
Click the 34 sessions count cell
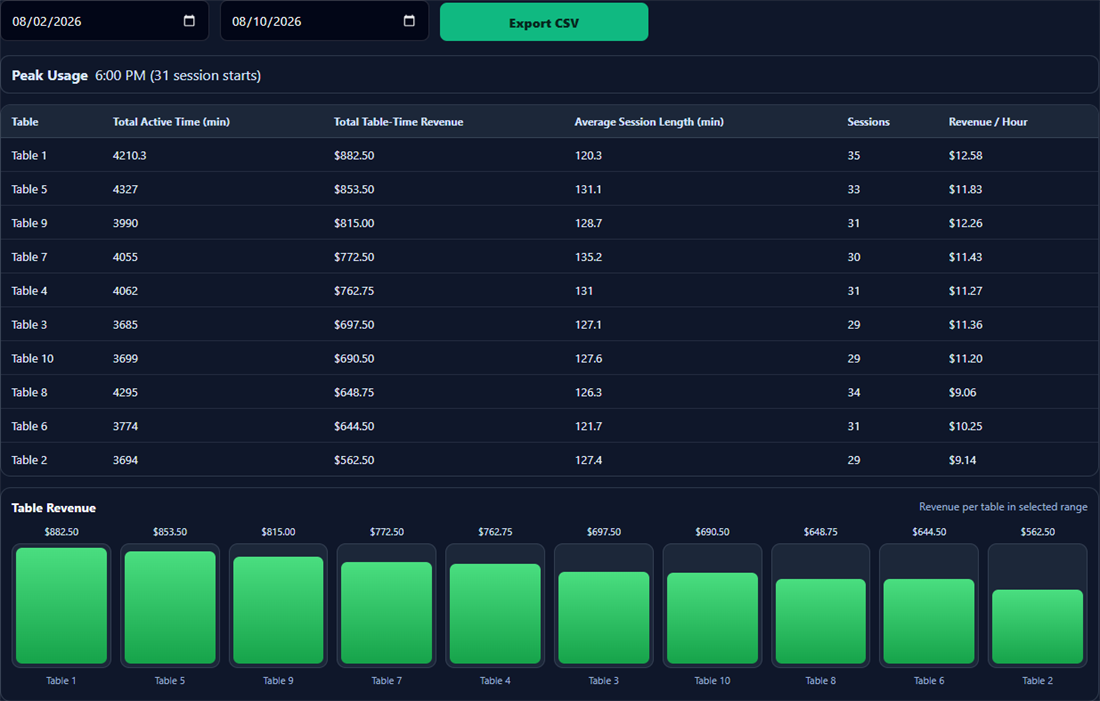pyautogui.click(x=854, y=392)
